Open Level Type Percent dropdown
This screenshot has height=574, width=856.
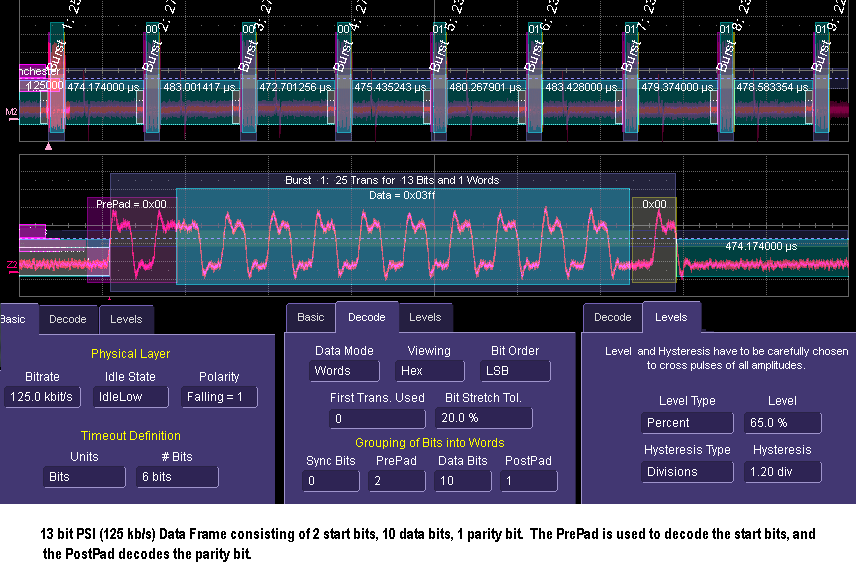[681, 423]
